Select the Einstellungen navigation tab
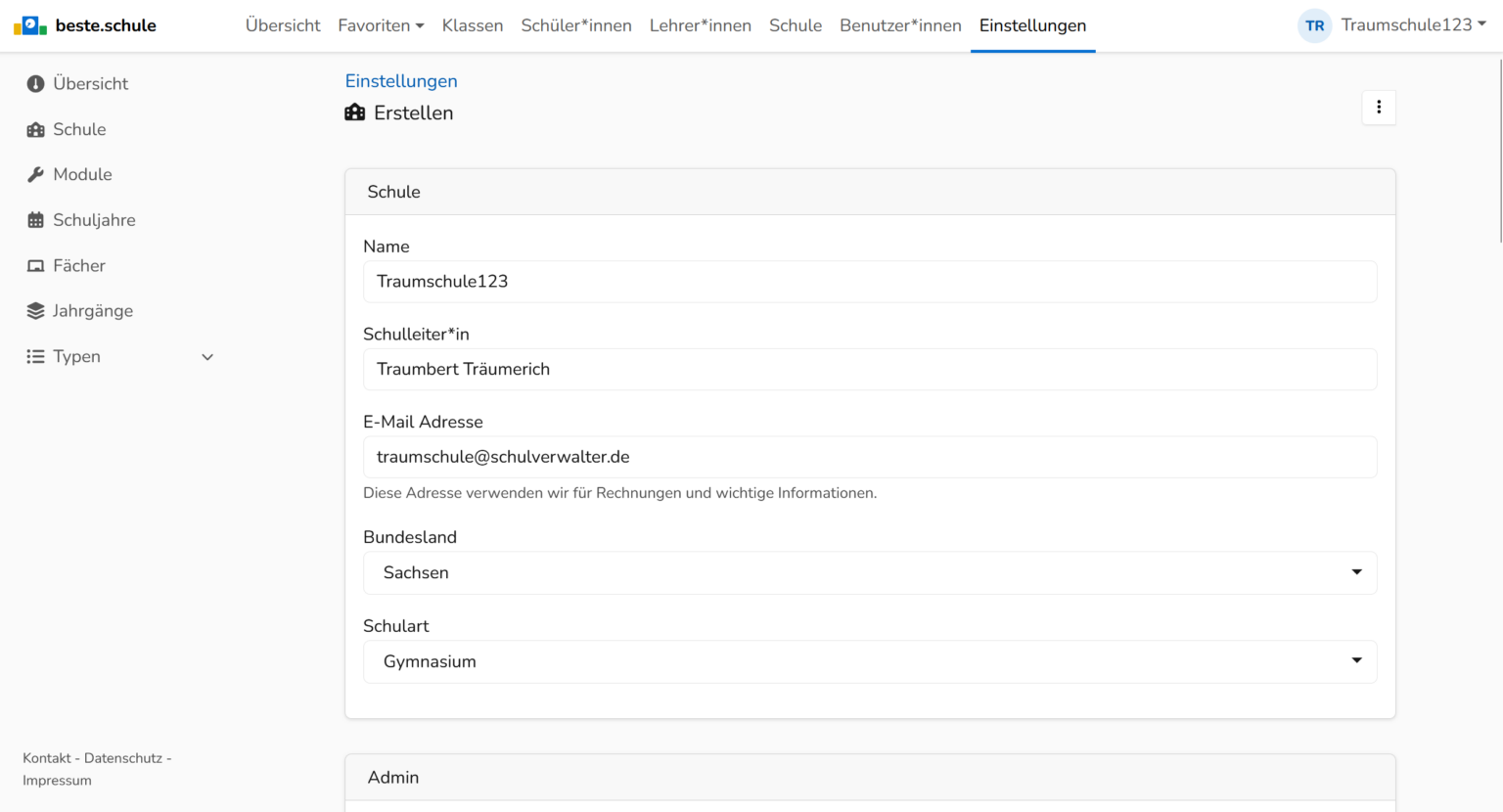Viewport: 1503px width, 812px height. click(x=1032, y=25)
